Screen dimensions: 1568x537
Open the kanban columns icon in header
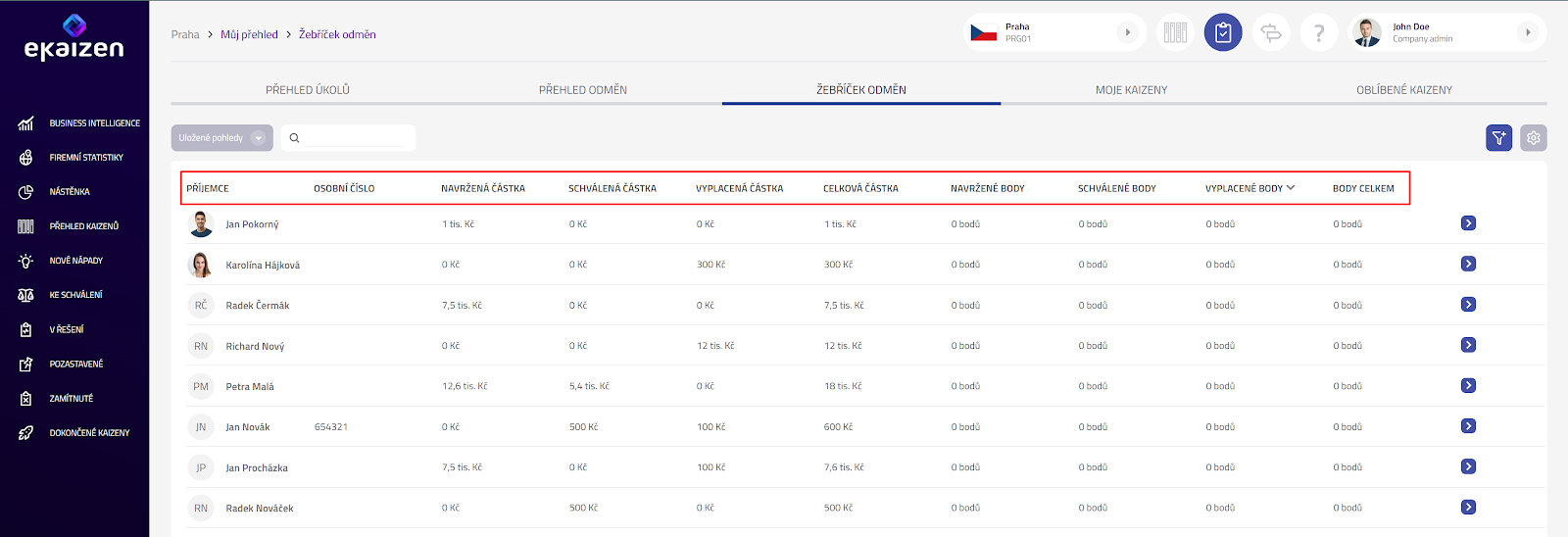coord(1175,33)
